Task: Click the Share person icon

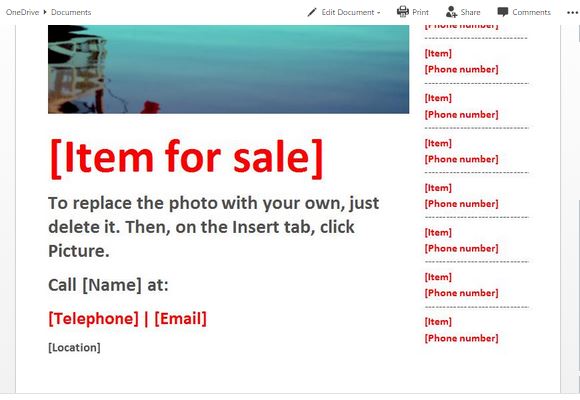Action: 451,12
